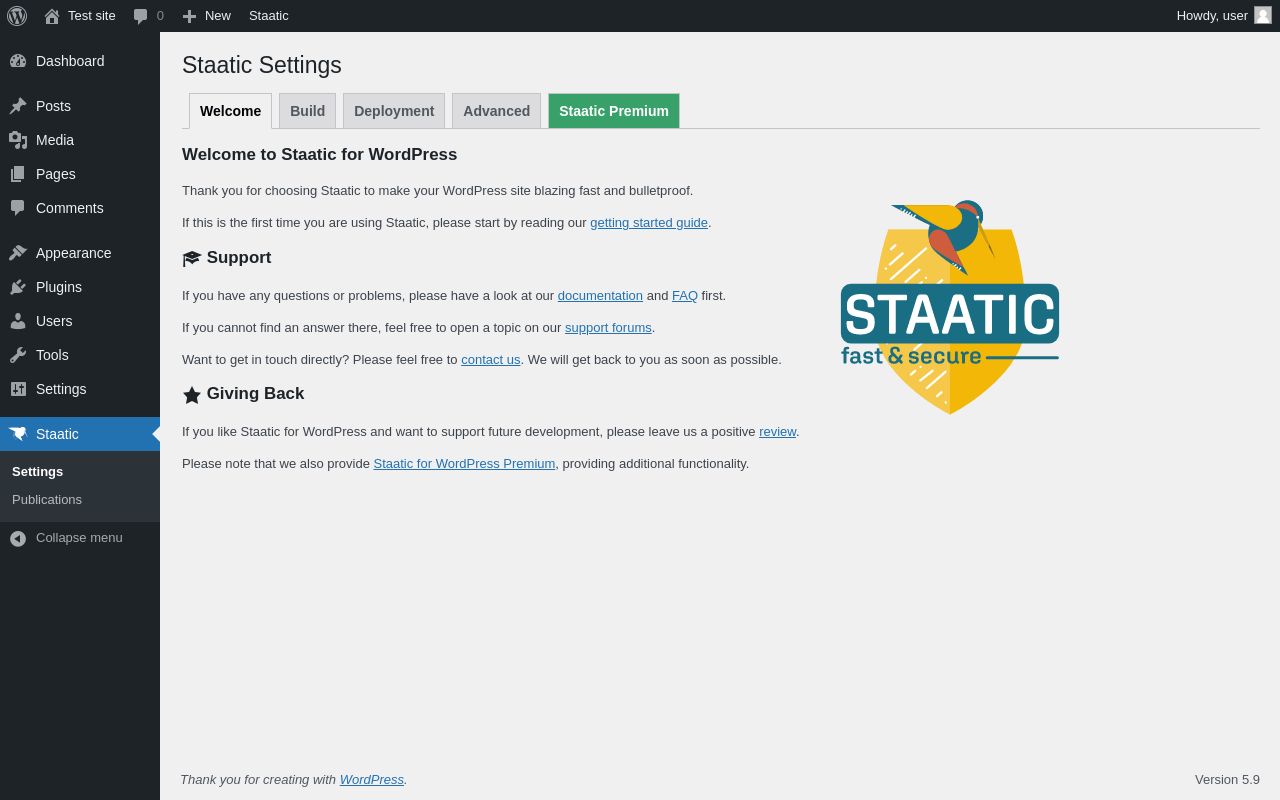Switch to the Welcome tab
This screenshot has width=1280, height=800.
(x=230, y=111)
